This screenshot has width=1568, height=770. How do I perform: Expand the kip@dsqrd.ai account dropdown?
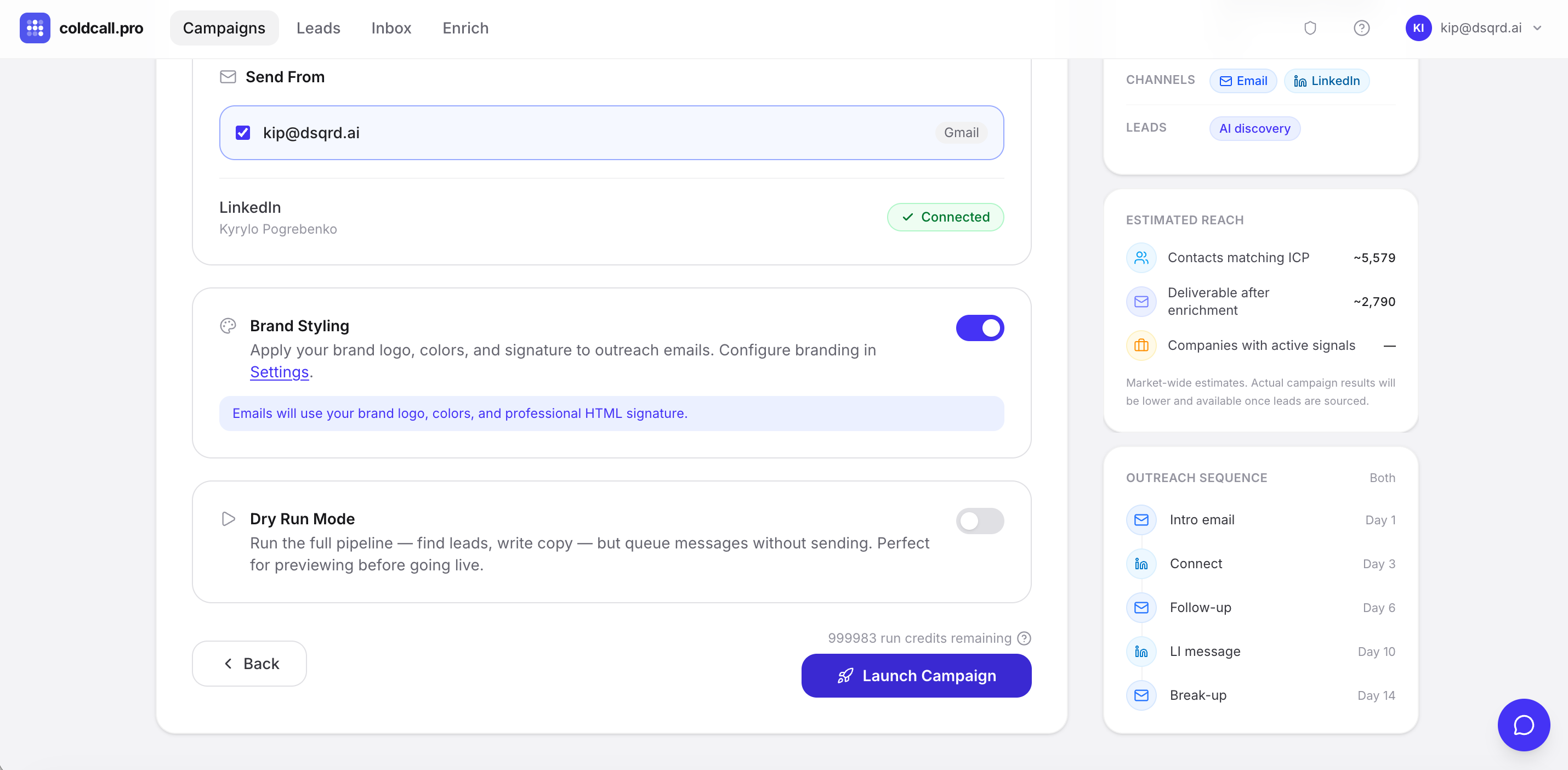click(x=1537, y=28)
